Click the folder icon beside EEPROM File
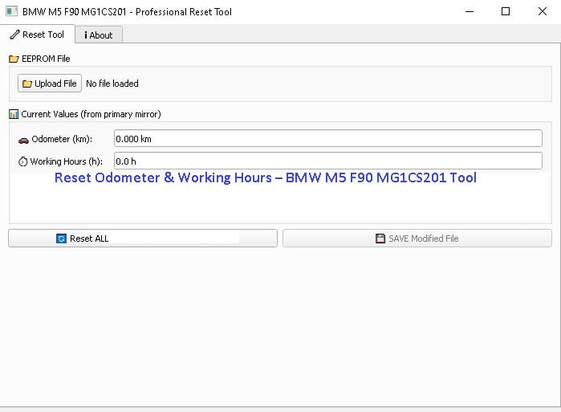561x412 pixels. tap(14, 59)
